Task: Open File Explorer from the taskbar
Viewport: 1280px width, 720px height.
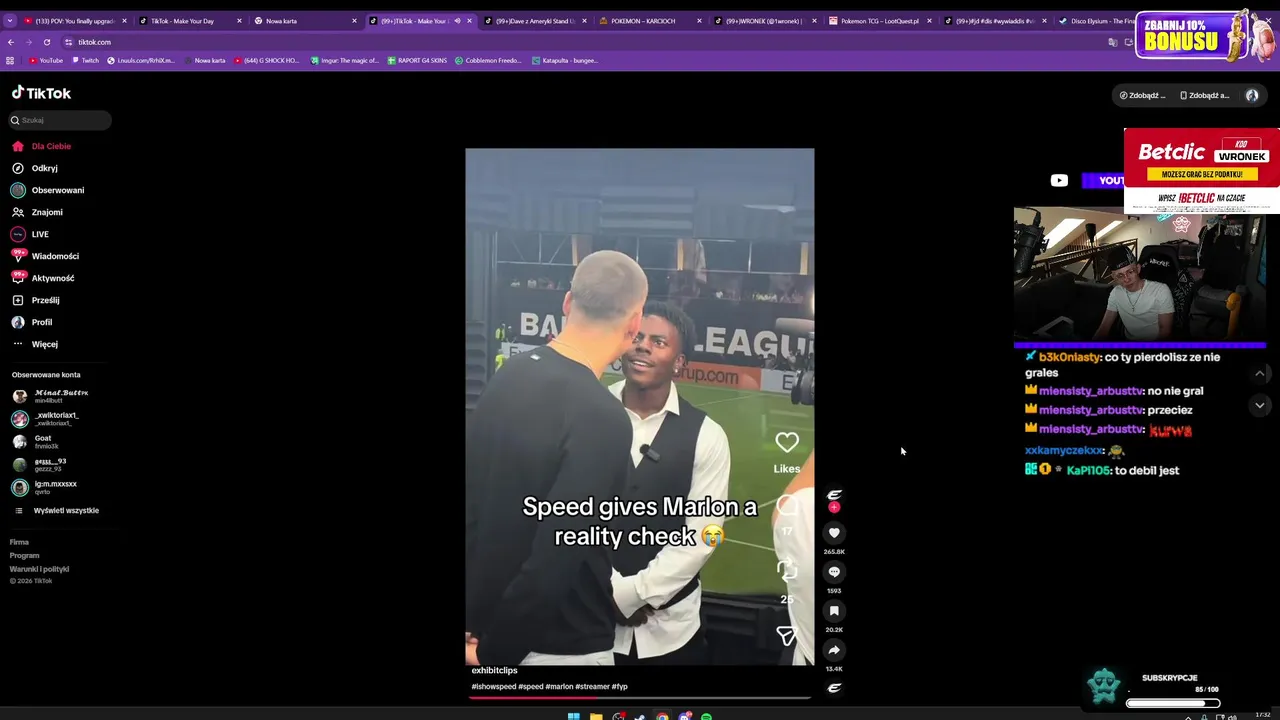Action: (596, 715)
